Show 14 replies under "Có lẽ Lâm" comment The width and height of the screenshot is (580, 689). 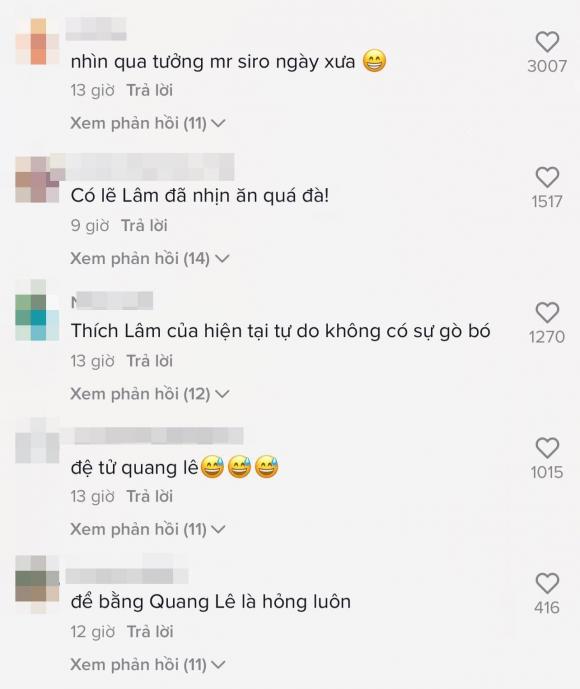point(150,259)
